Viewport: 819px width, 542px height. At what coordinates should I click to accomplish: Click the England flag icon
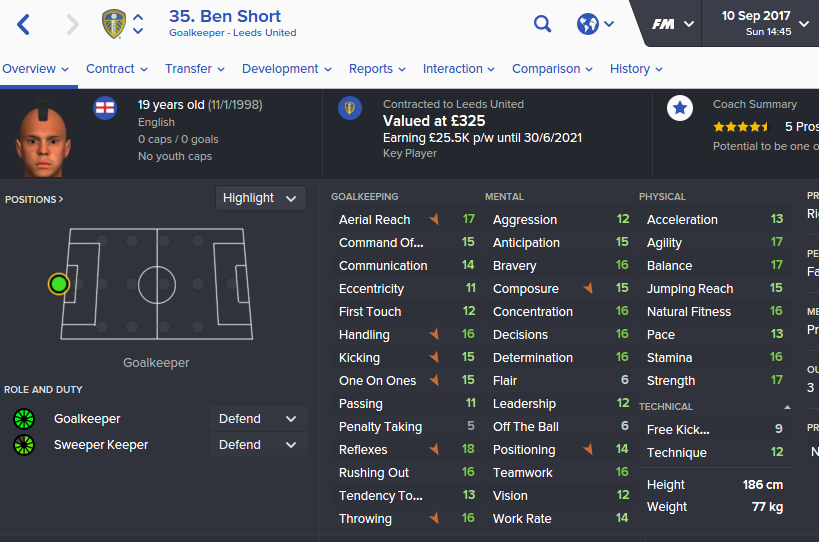tap(104, 108)
